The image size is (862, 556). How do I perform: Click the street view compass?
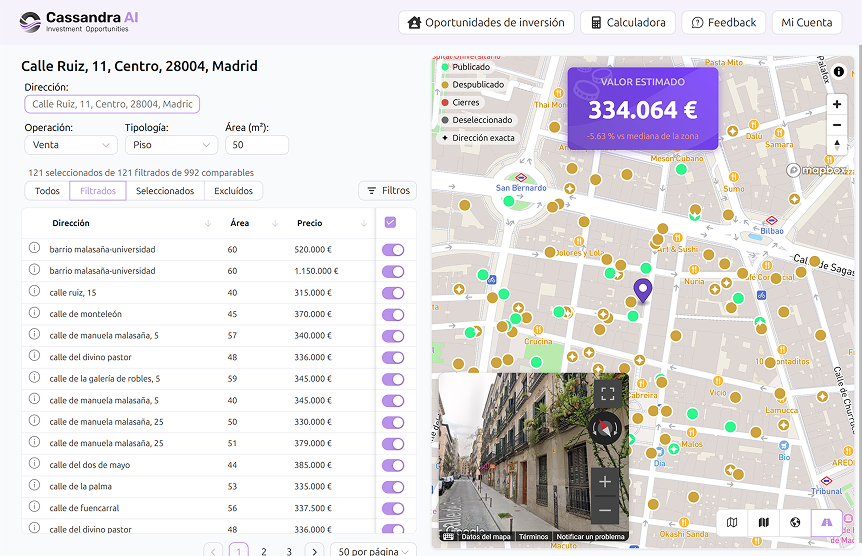coord(605,430)
